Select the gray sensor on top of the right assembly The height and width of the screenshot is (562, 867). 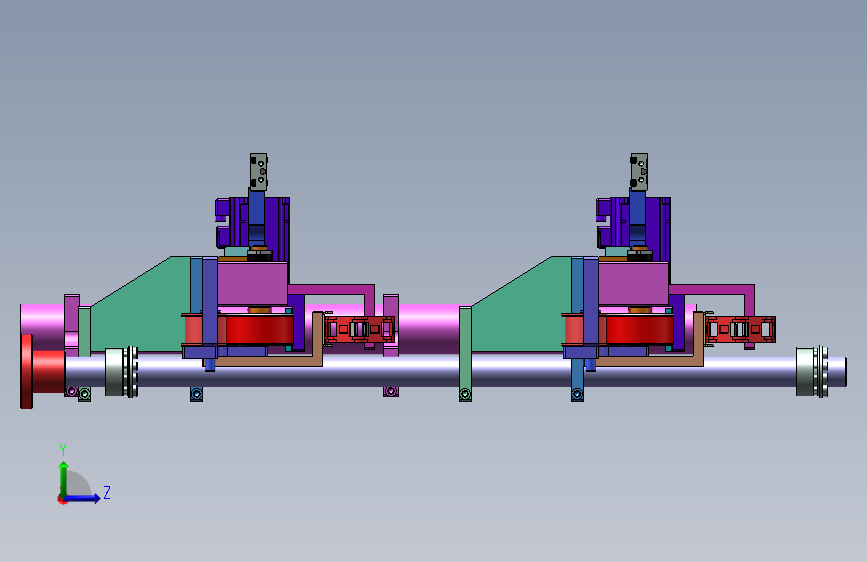pyautogui.click(x=639, y=172)
